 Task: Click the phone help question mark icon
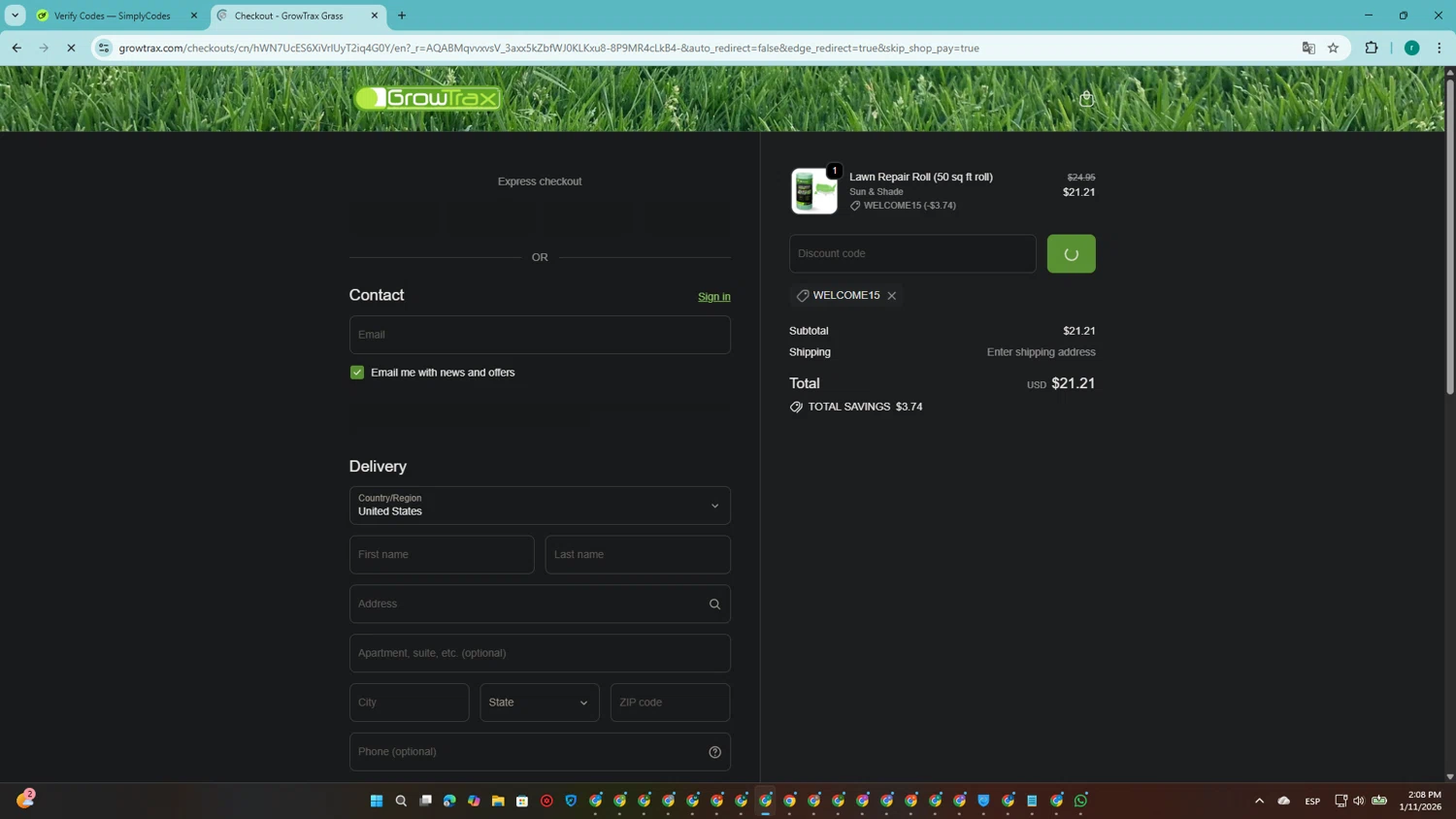click(714, 752)
